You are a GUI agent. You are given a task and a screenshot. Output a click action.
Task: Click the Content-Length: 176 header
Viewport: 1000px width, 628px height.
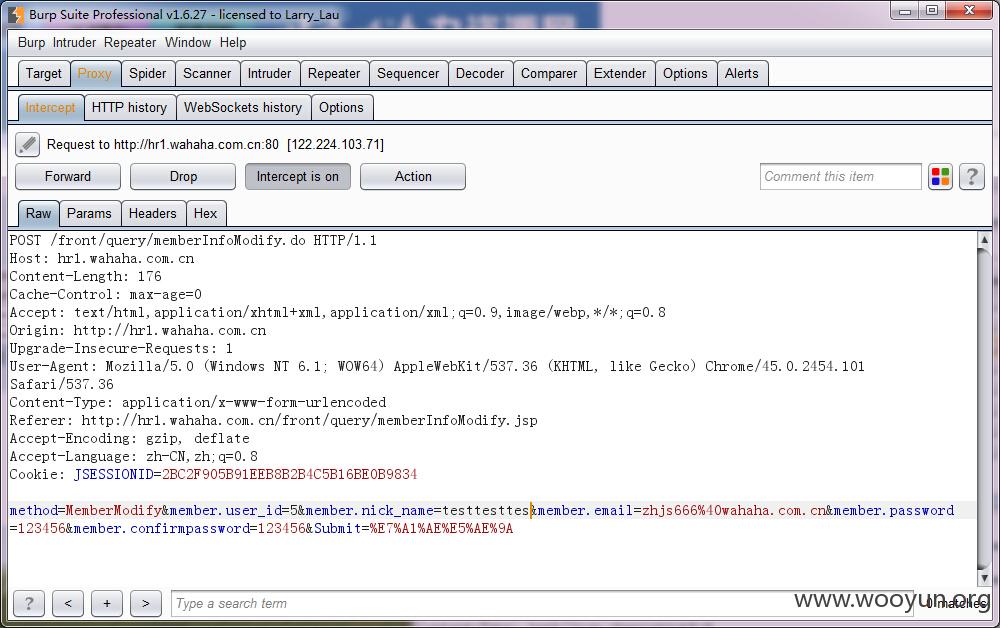pos(85,276)
